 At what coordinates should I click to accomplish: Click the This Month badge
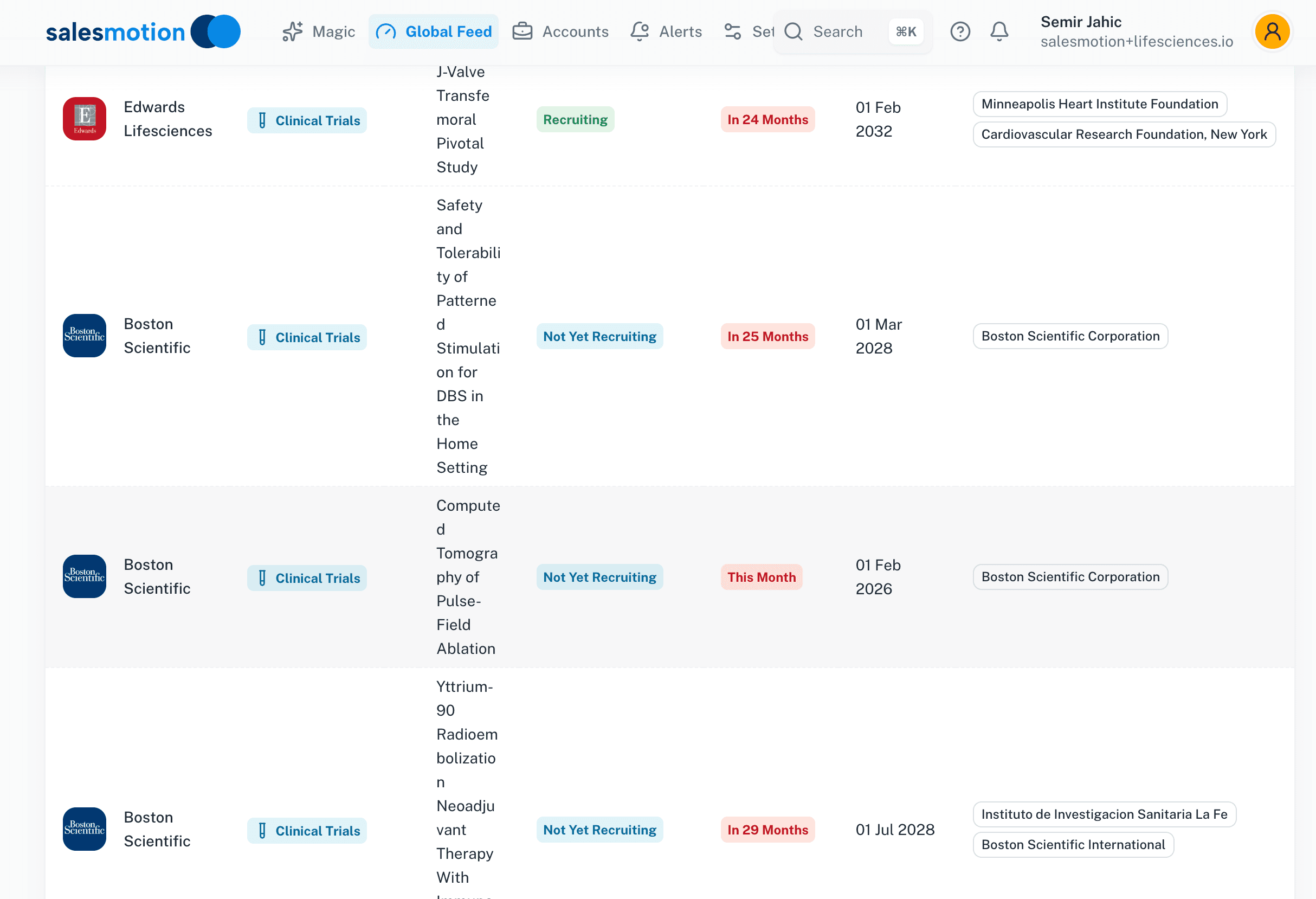(x=761, y=577)
